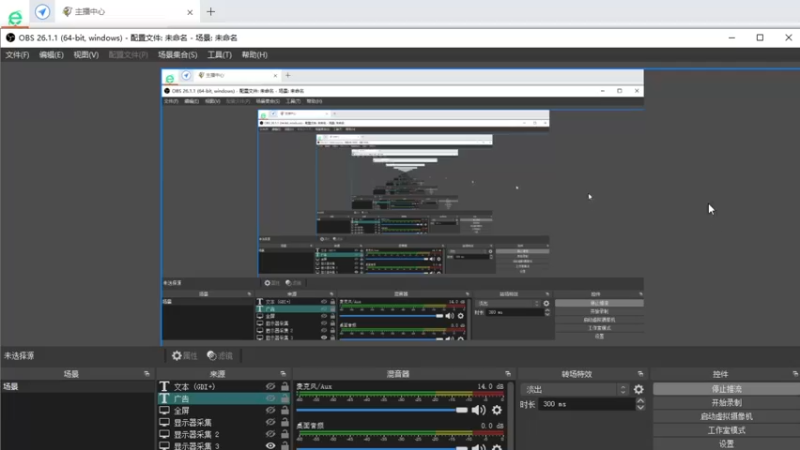Open a new browser tab with plus
The image size is (800, 450).
coord(211,12)
